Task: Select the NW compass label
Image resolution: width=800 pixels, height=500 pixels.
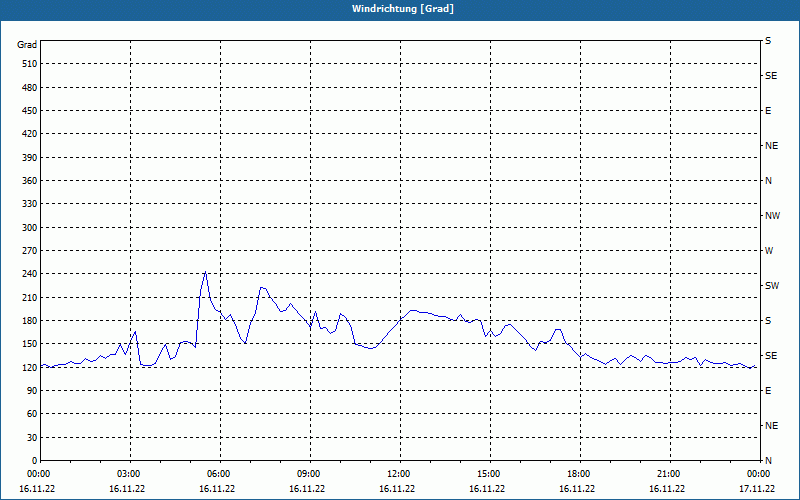Action: (x=772, y=216)
